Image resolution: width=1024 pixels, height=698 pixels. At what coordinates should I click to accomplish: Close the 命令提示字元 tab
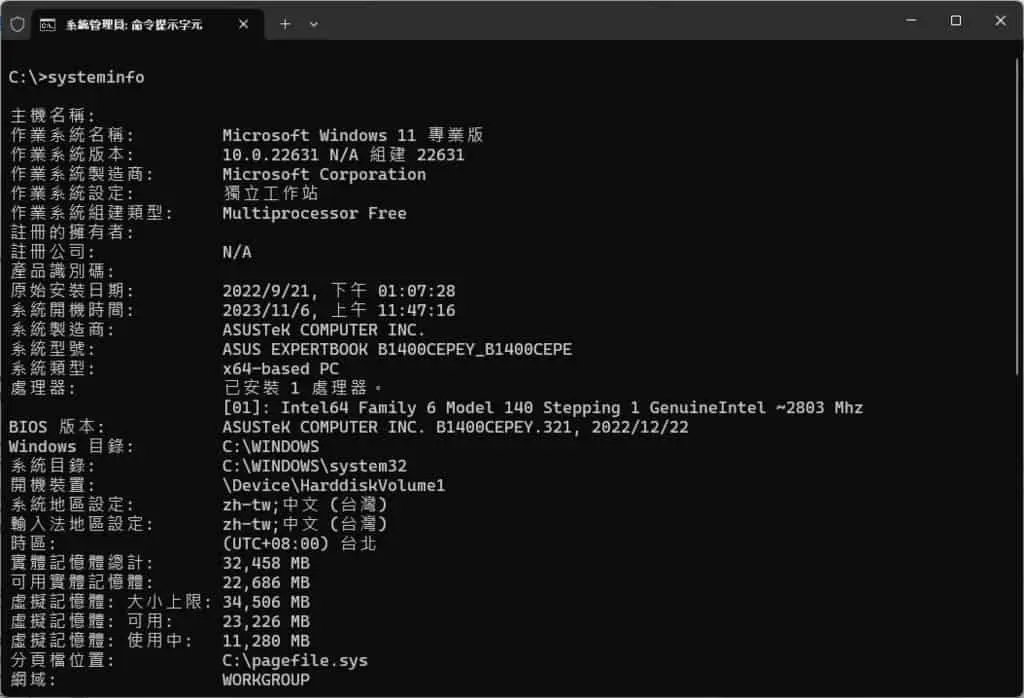click(243, 24)
